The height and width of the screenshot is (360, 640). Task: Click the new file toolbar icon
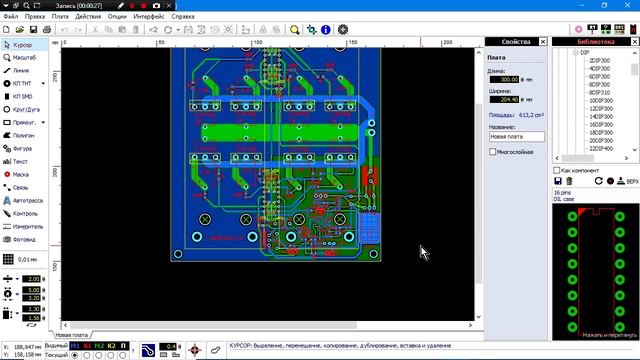tap(6, 29)
